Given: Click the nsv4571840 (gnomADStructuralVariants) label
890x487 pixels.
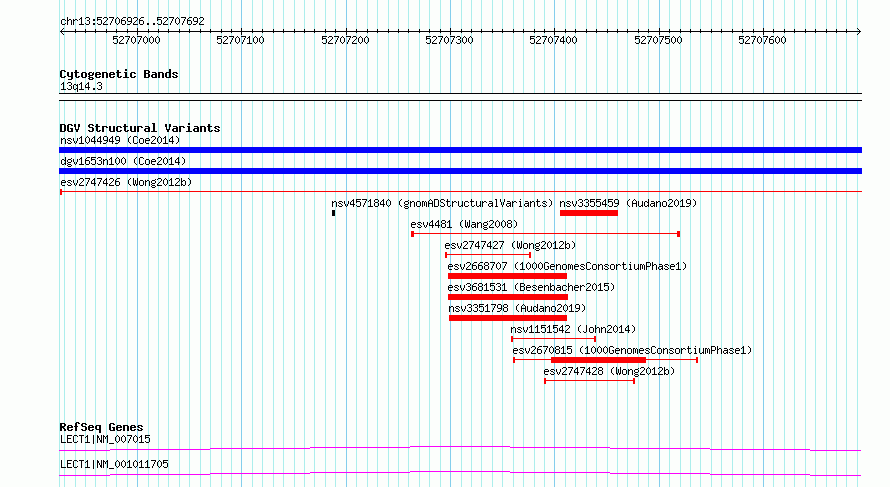Looking at the screenshot, I should [442, 203].
